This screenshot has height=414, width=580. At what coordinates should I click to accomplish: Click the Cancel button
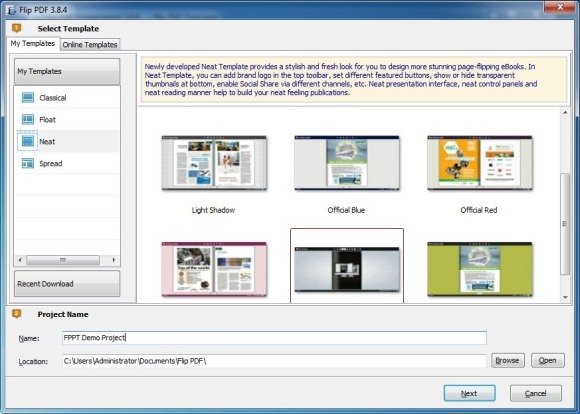coord(536,394)
